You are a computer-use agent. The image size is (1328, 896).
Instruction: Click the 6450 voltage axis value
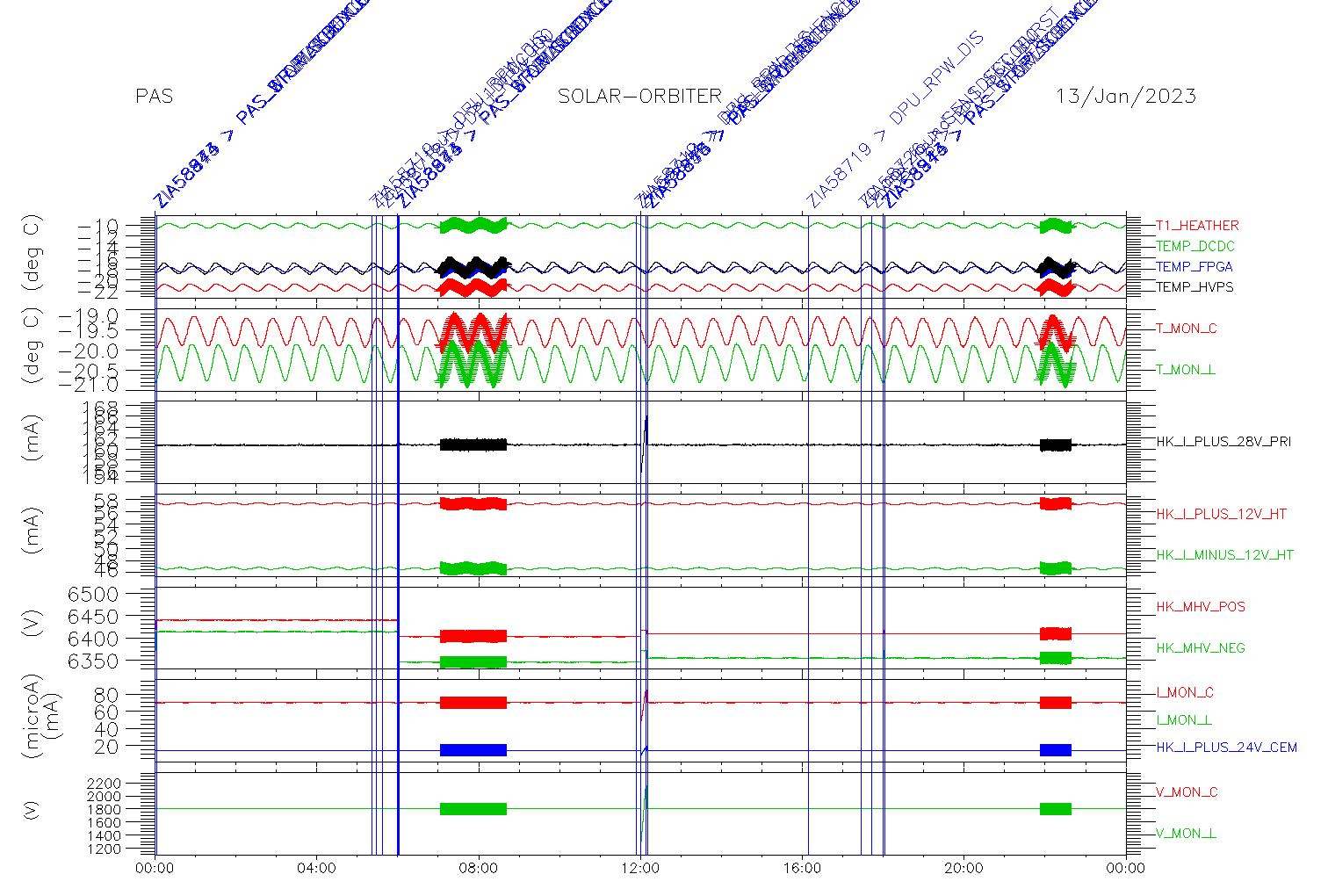93,616
